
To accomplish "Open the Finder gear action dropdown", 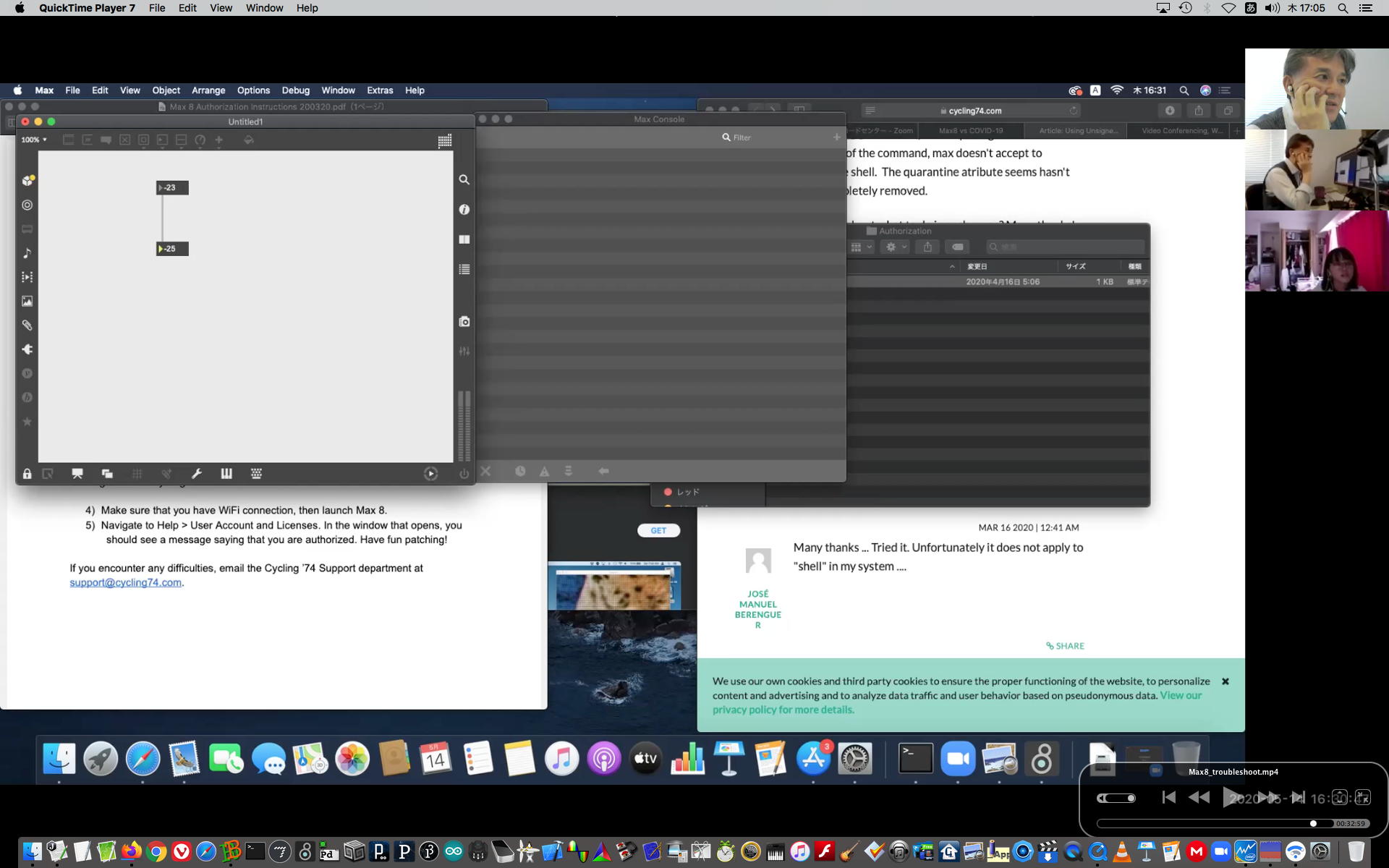I will pyautogui.click(x=896, y=247).
